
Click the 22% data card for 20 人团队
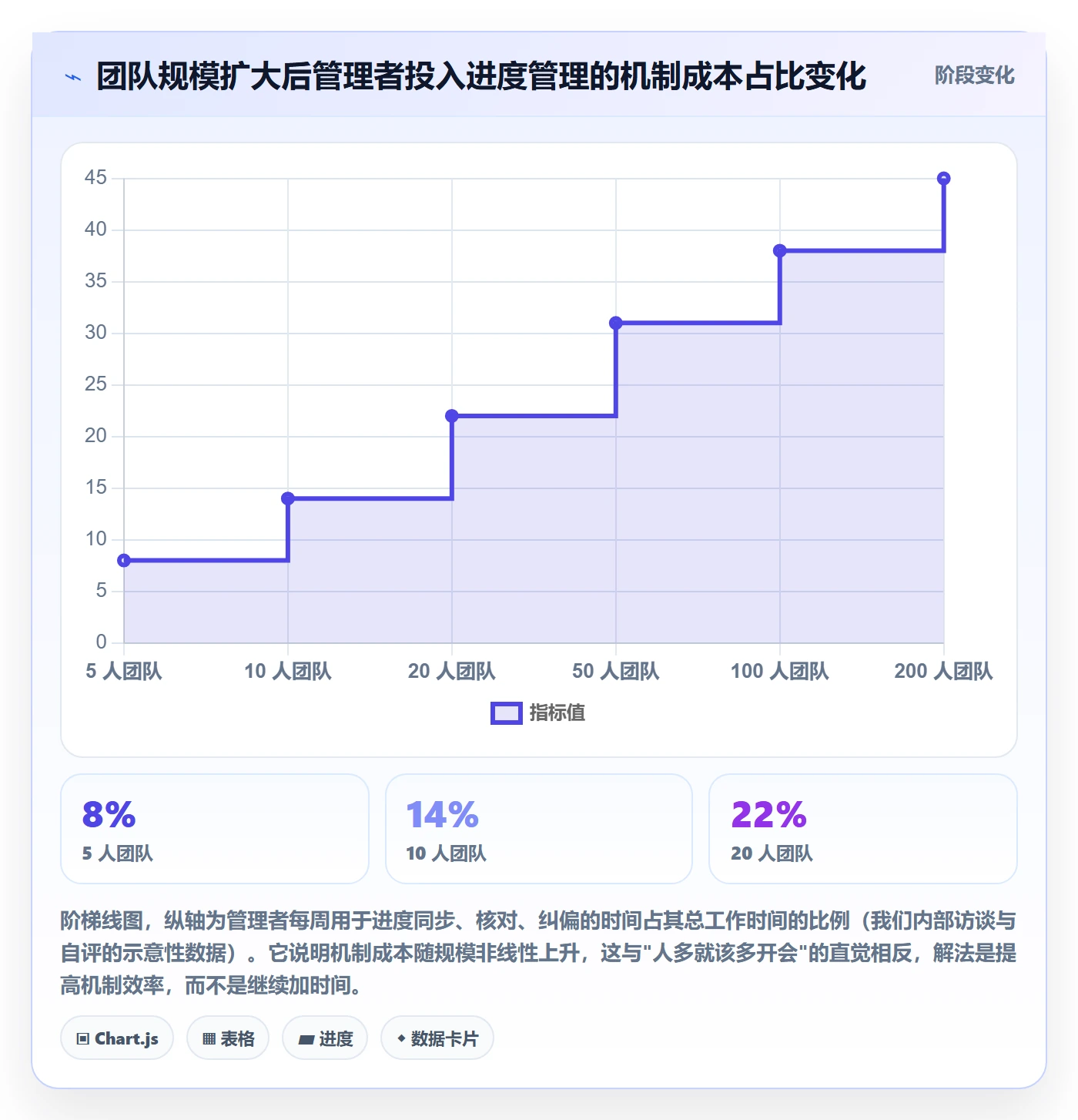(x=863, y=829)
